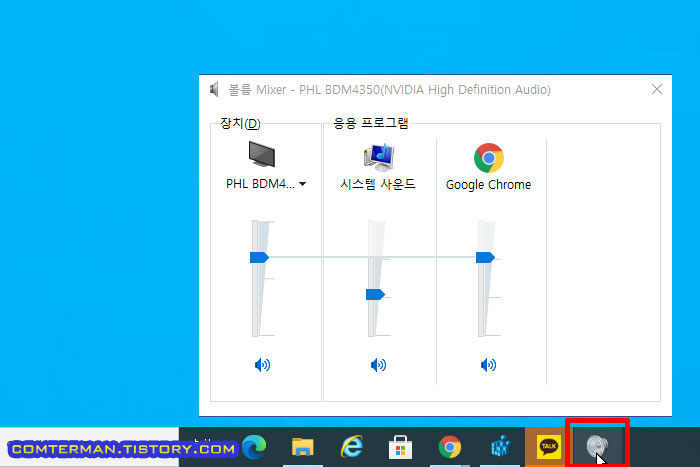Click the speaker icon in the title bar
Viewport: 700px width, 467px height.
[x=215, y=89]
